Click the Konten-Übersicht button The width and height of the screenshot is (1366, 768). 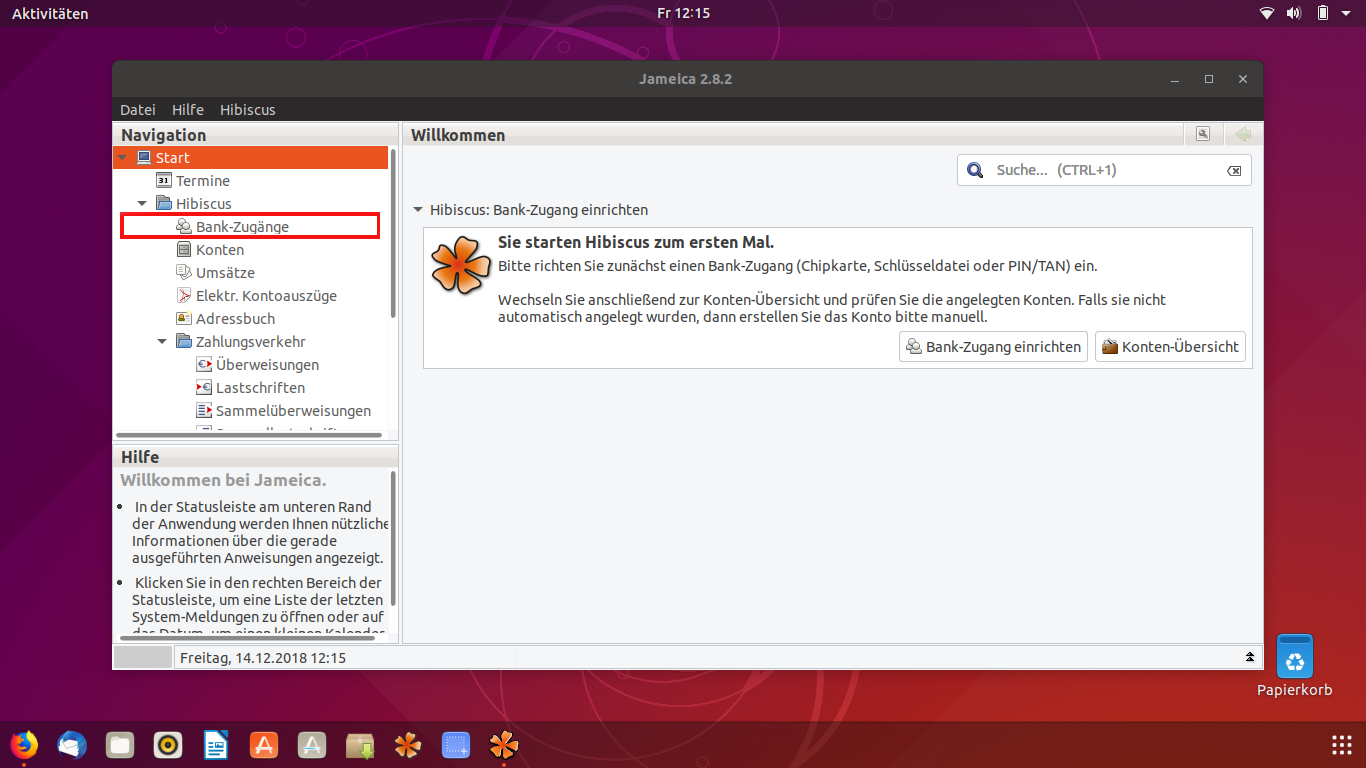click(1170, 347)
